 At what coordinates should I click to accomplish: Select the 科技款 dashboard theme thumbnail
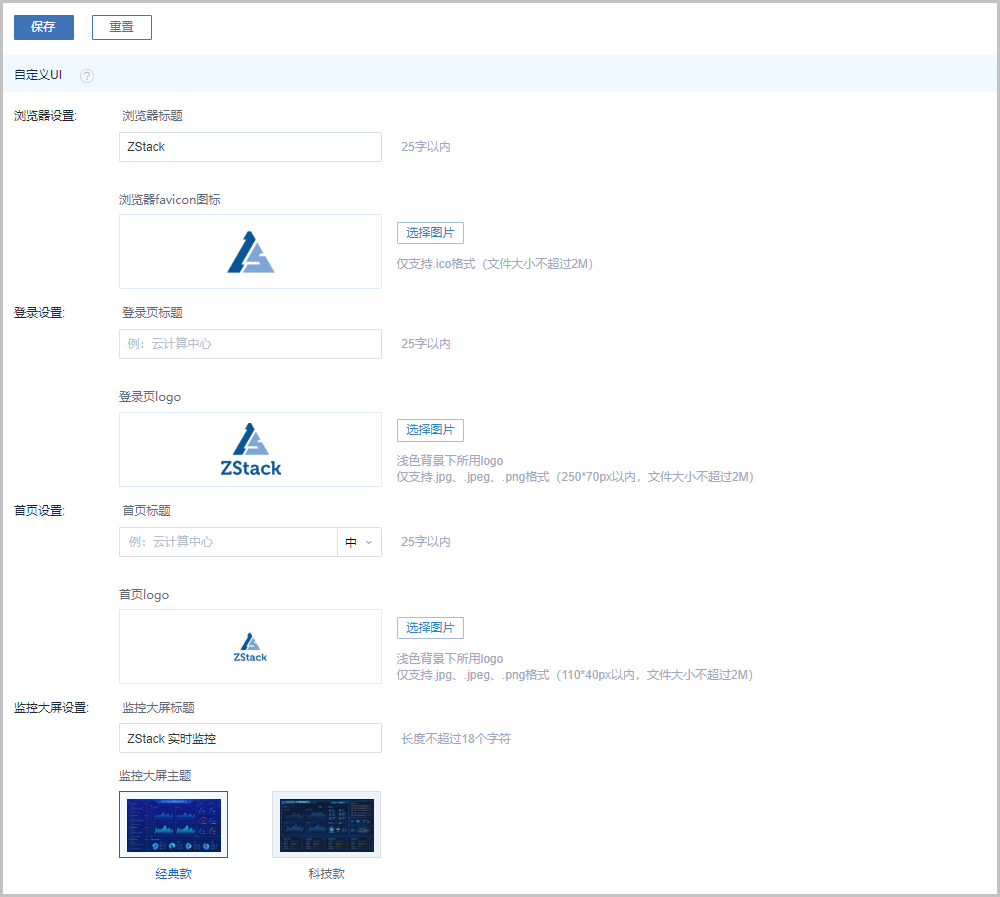(326, 824)
